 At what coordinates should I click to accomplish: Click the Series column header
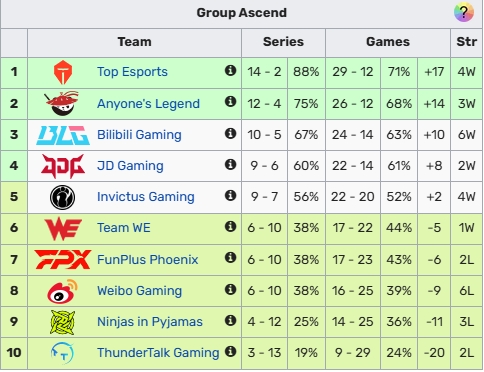click(283, 42)
